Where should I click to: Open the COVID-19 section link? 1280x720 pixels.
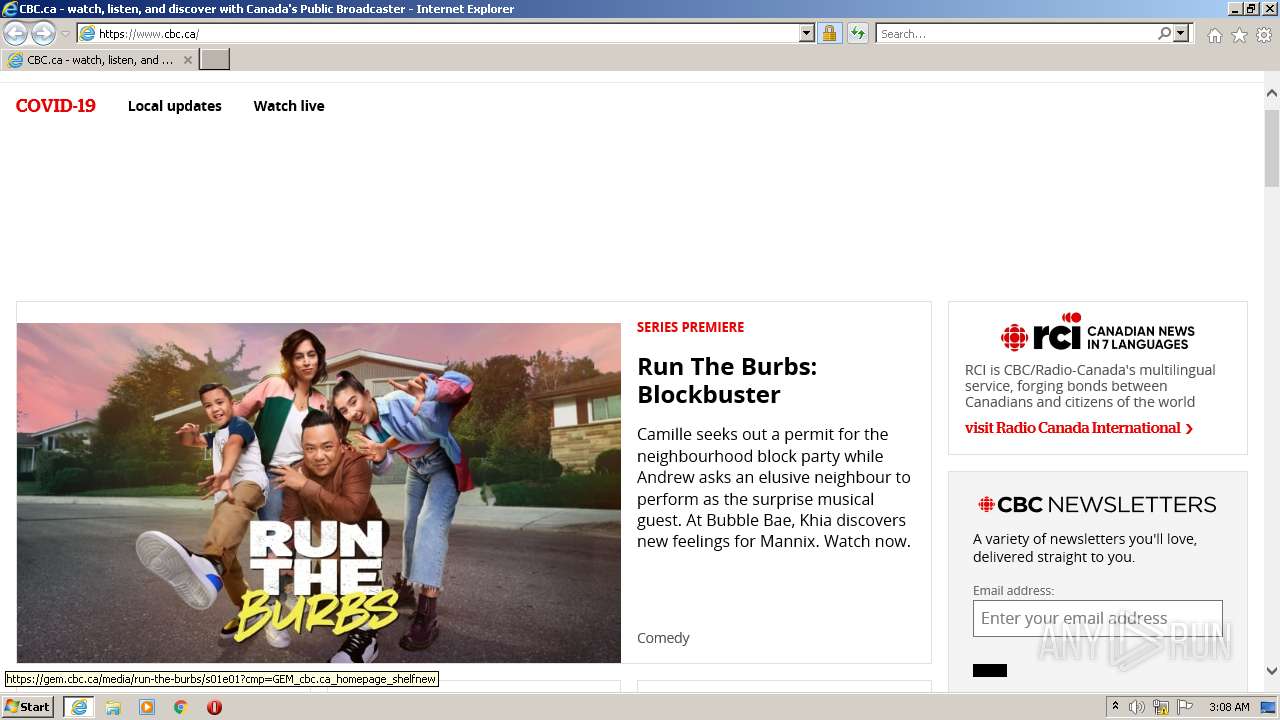click(56, 106)
